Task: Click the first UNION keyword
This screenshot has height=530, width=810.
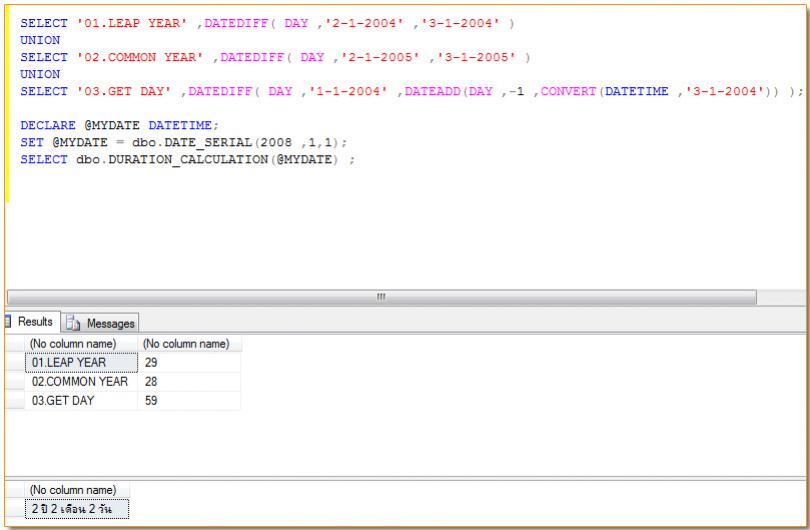Action: click(40, 40)
